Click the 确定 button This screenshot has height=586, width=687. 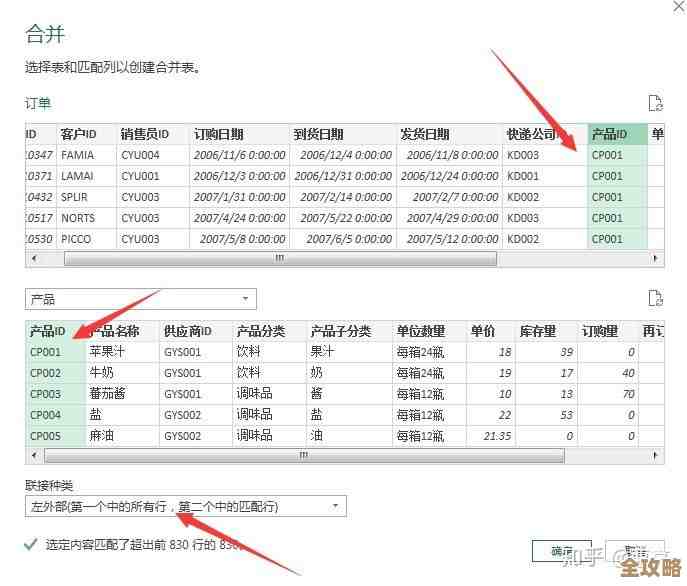562,550
